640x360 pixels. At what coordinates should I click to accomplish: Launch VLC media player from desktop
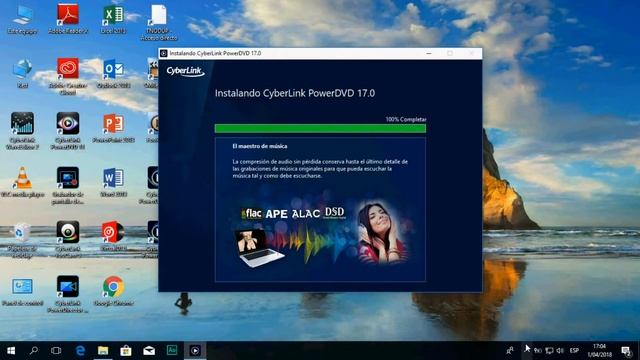pos(22,182)
